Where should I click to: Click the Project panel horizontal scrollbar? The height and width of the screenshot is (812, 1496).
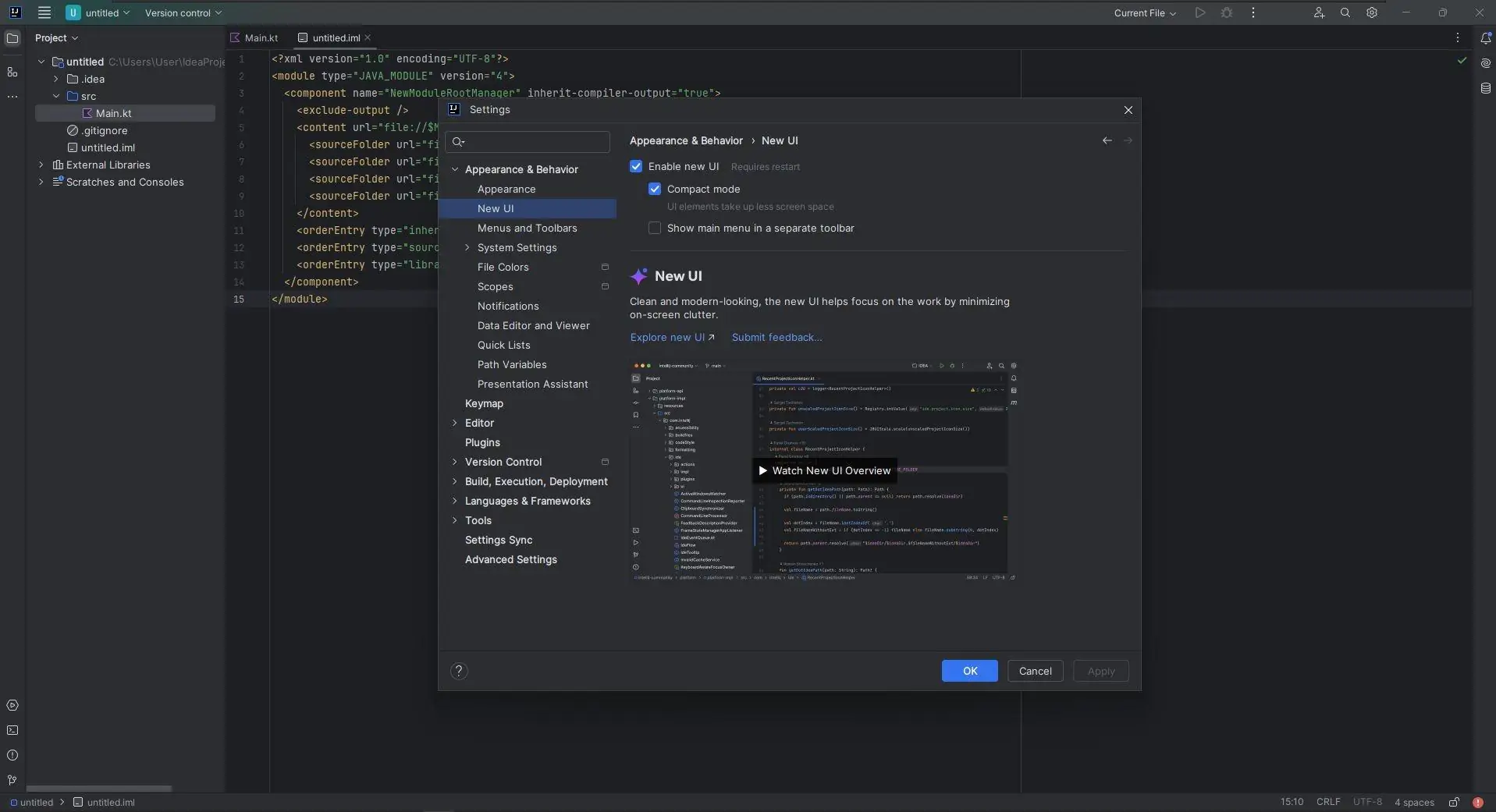tap(99, 789)
